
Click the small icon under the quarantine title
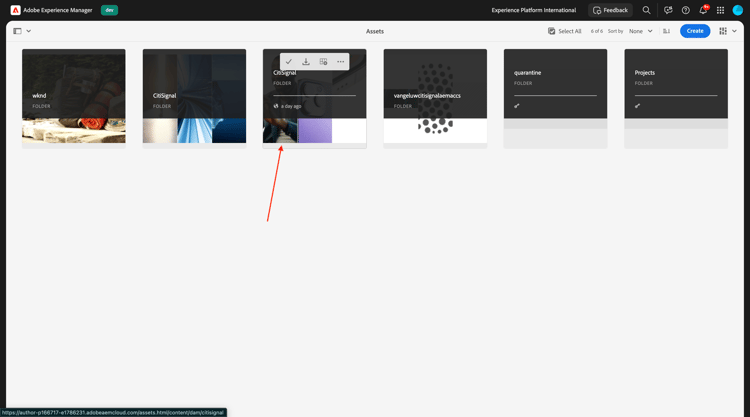[517, 106]
